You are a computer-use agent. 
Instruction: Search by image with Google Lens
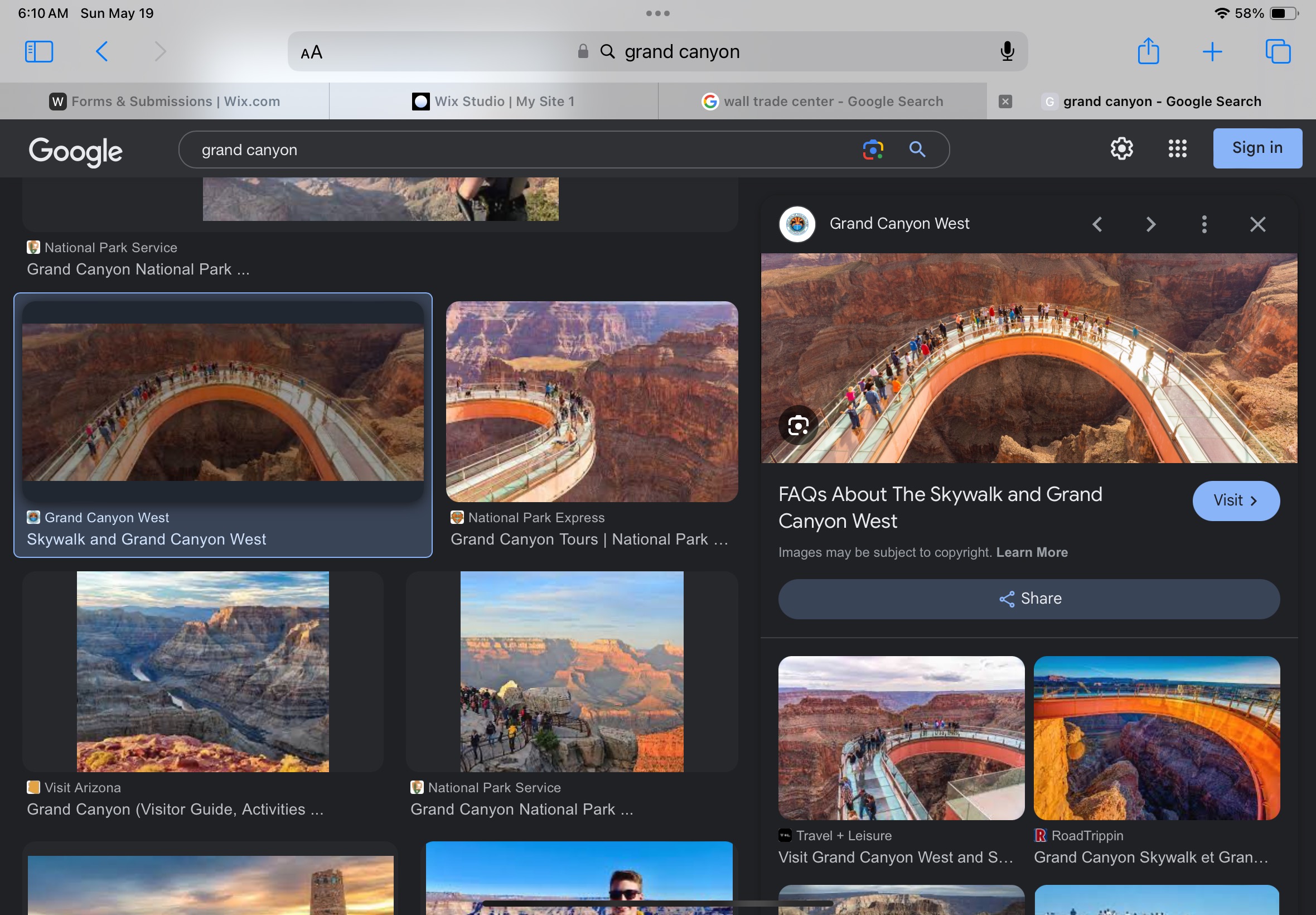click(873, 150)
